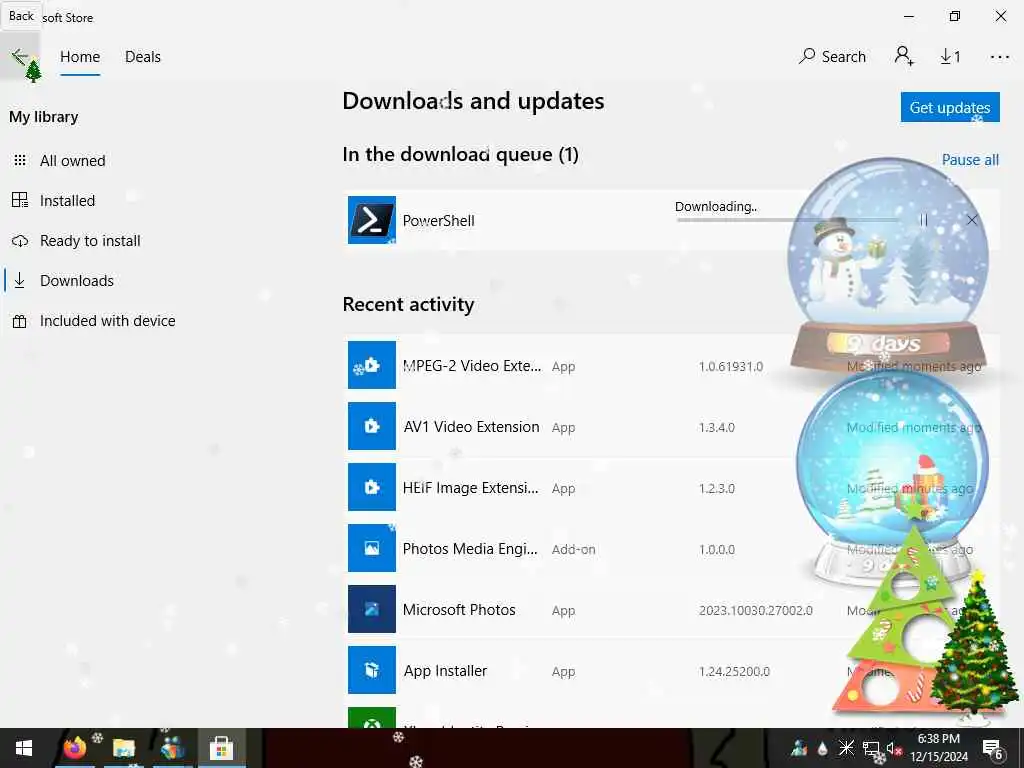Click the snowflake tray icon
This screenshot has width=1024, height=768.
(846, 748)
